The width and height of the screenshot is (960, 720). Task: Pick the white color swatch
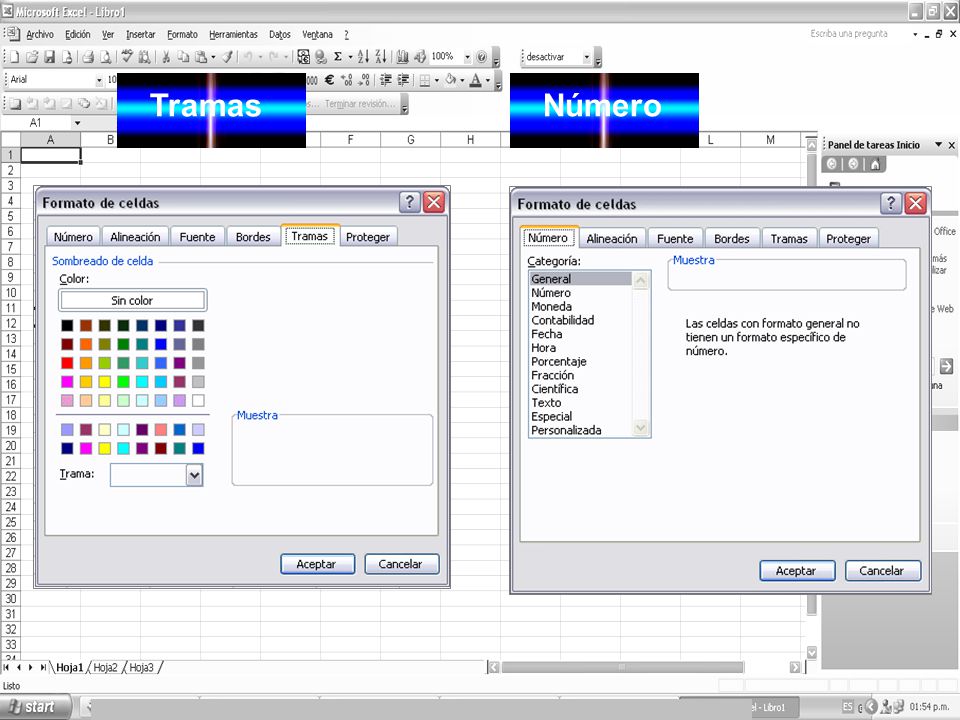click(198, 400)
